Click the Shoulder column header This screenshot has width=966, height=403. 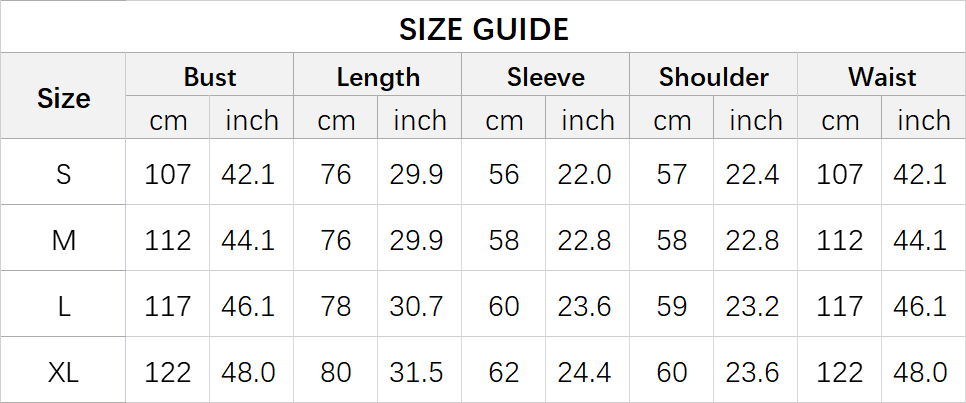(714, 77)
